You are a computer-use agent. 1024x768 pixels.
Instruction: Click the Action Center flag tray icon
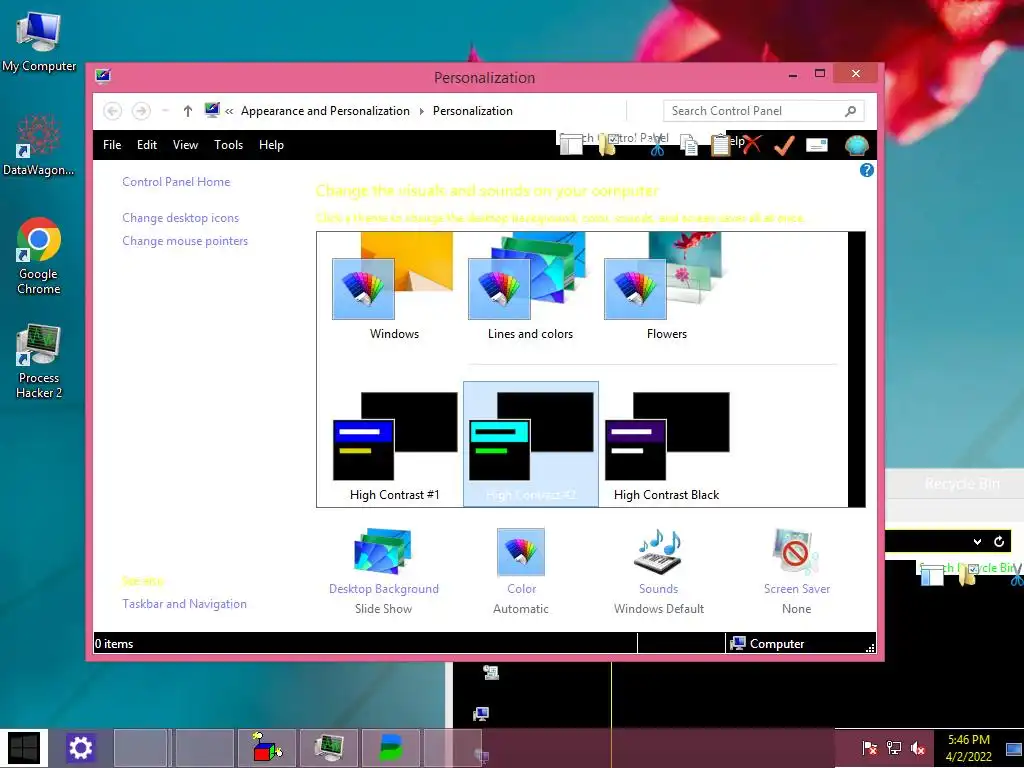(x=869, y=748)
